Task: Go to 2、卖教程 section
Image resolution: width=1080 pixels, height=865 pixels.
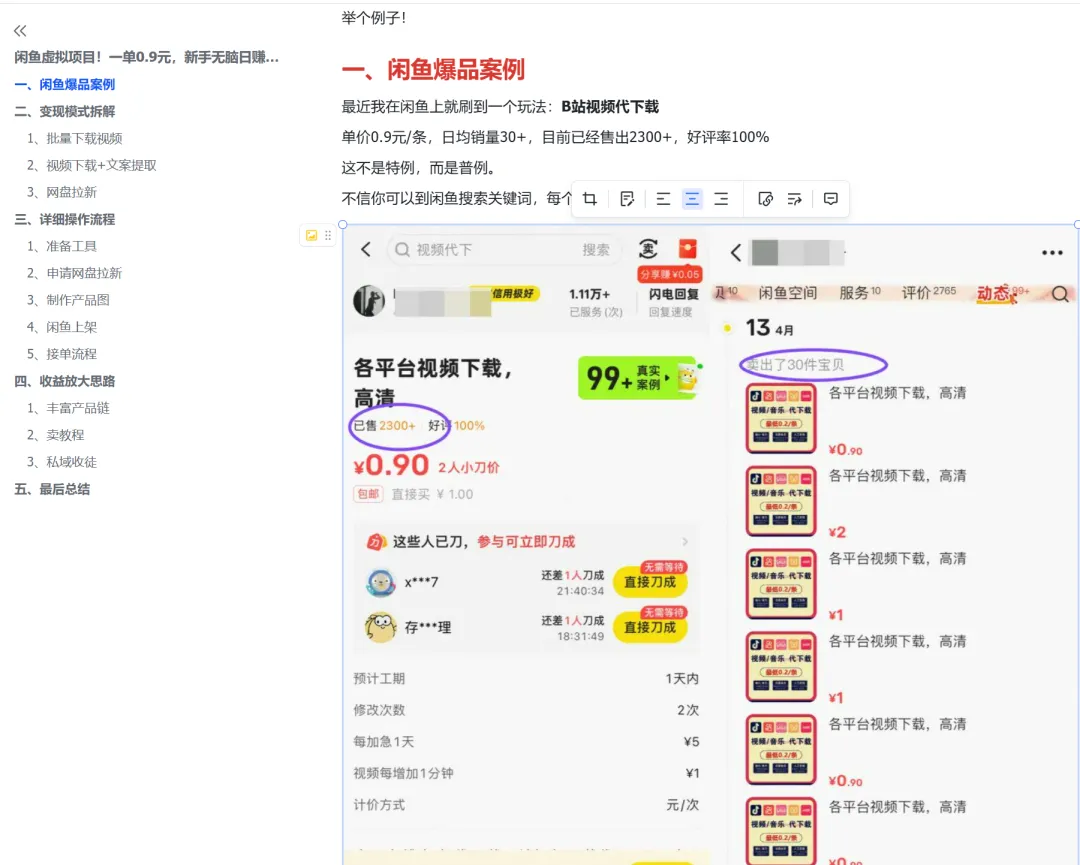Action: tap(56, 435)
